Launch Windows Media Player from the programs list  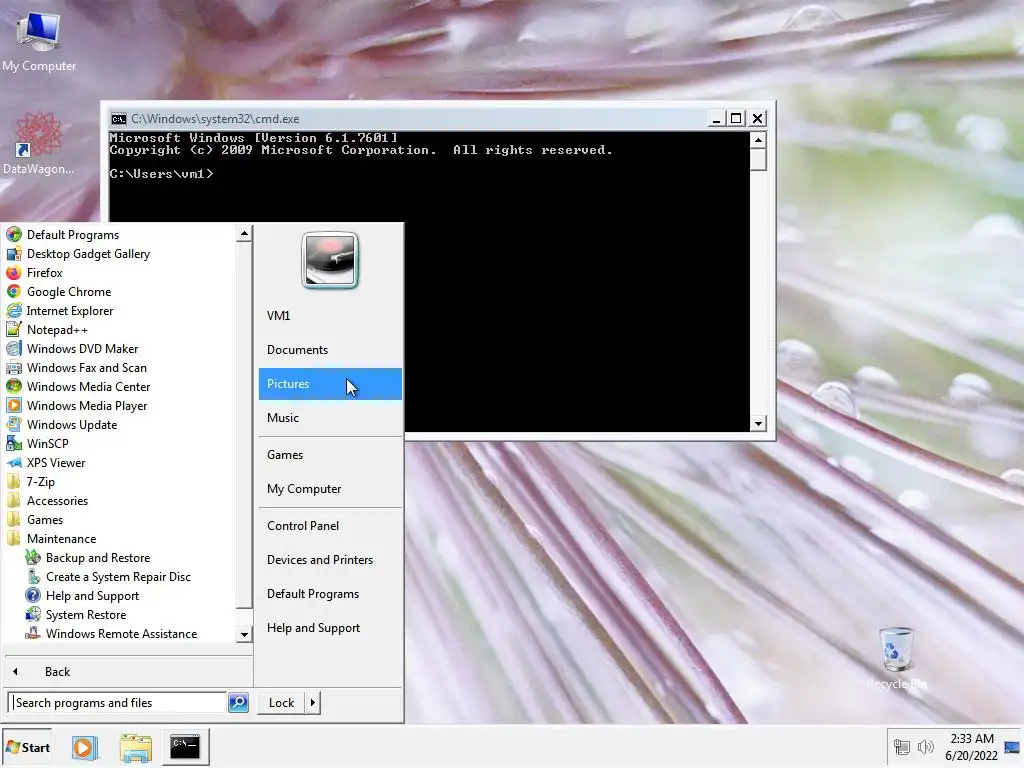pos(76,405)
